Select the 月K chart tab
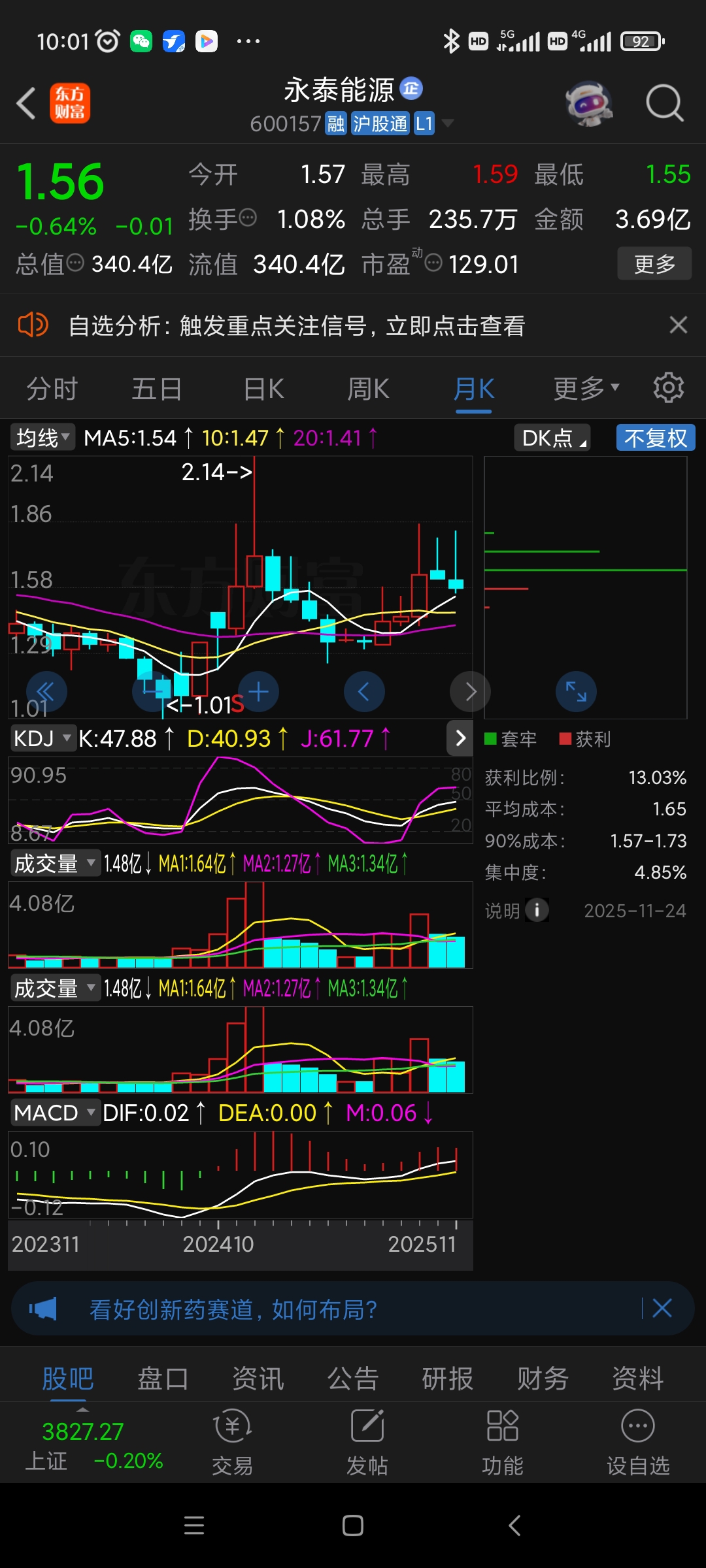The image size is (706, 1568). coord(474,389)
